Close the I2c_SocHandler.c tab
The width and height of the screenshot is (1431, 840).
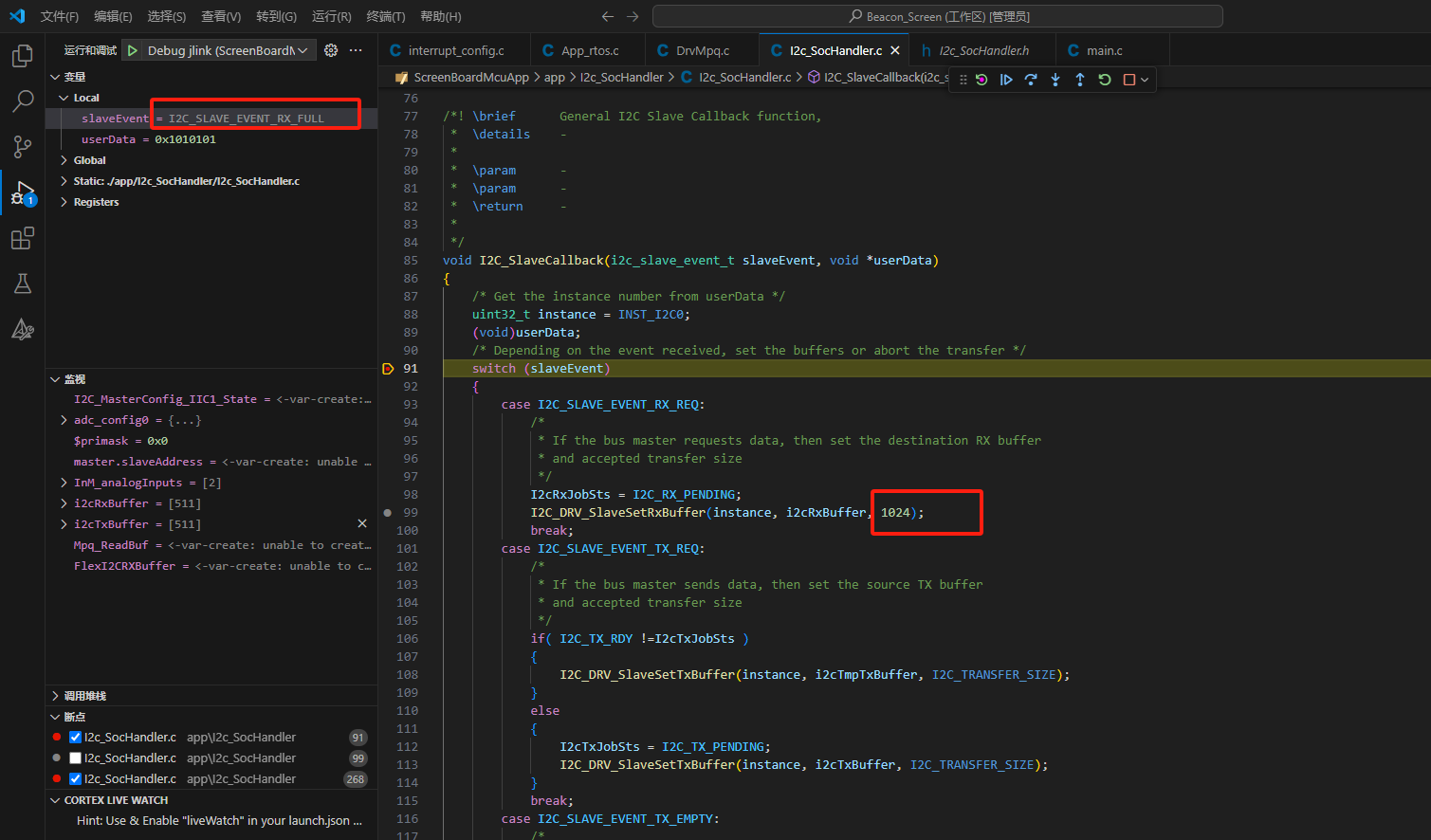click(895, 50)
